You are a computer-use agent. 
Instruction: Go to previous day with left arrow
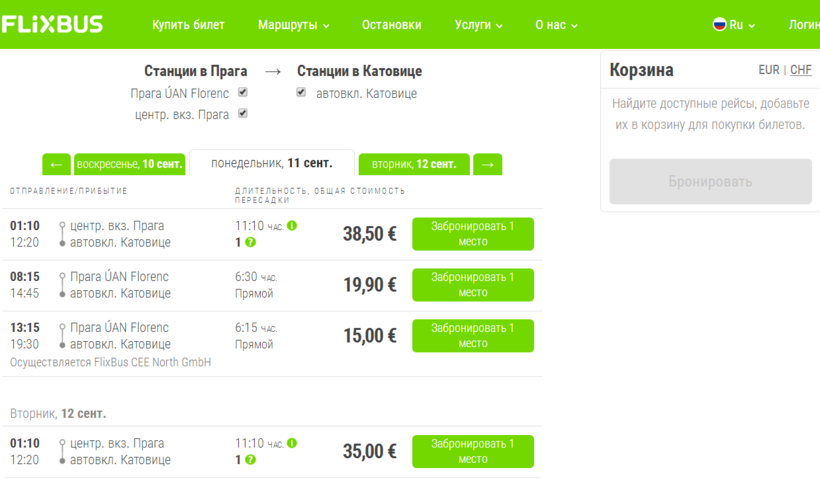[x=56, y=164]
